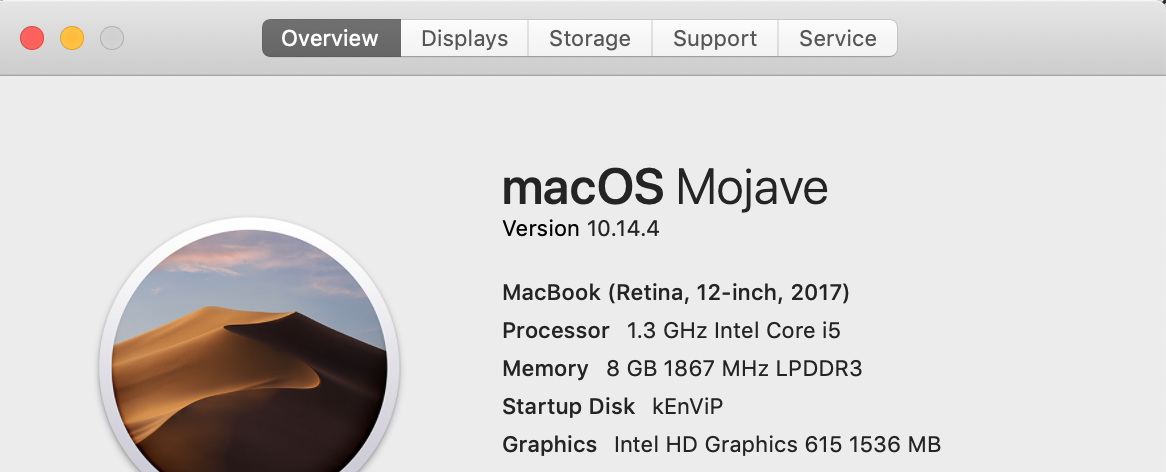Go to the Service tab

(837, 38)
